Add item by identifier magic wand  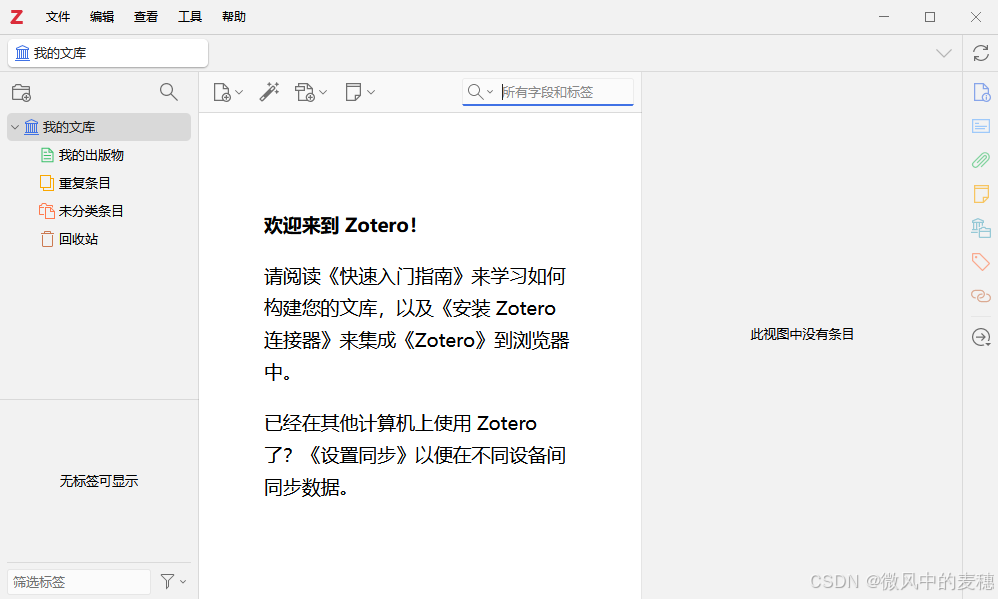coord(269,92)
